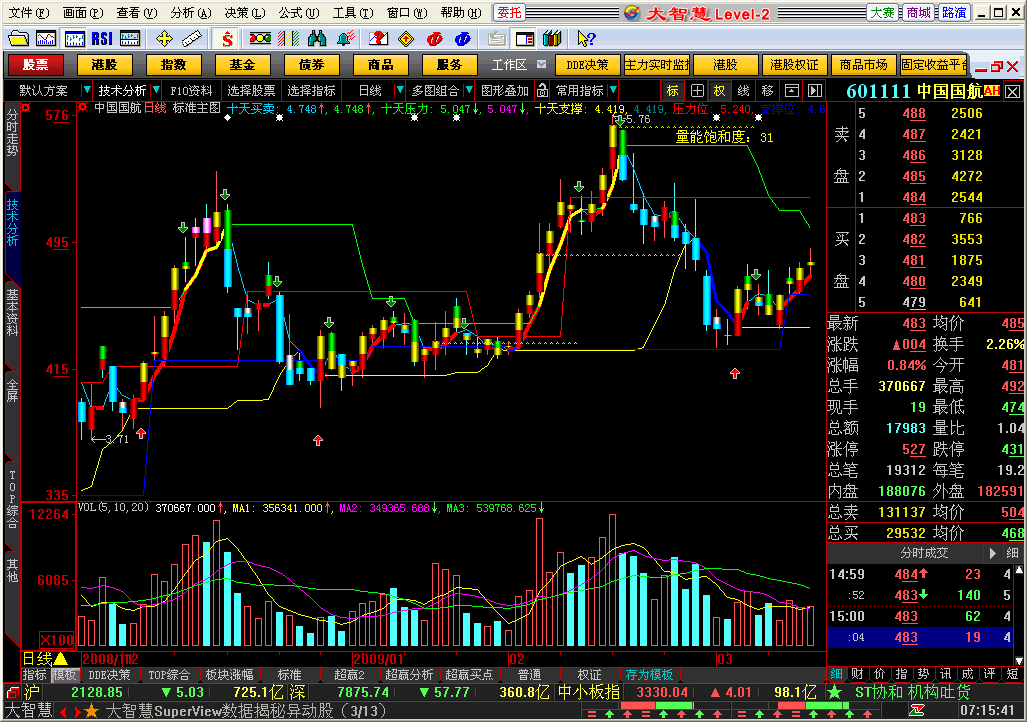Viewport: 1027px width, 722px height.
Task: Select the yellow four-arrow move tool
Action: pyautogui.click(x=164, y=39)
